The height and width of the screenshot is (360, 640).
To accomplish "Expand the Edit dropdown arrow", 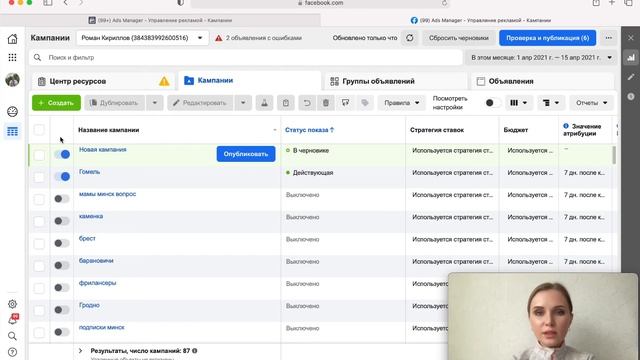I will pyautogui.click(x=243, y=103).
